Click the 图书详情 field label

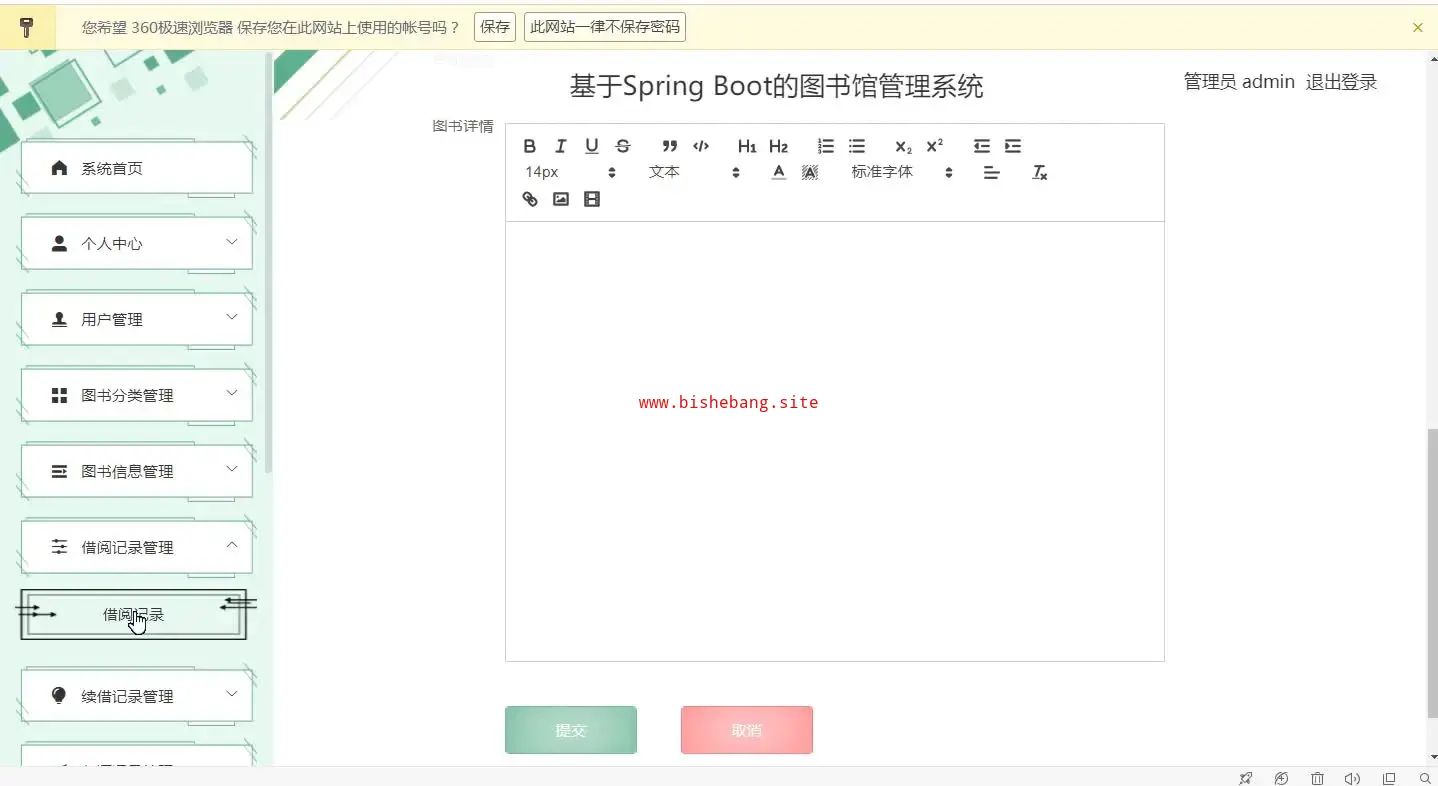point(463,126)
